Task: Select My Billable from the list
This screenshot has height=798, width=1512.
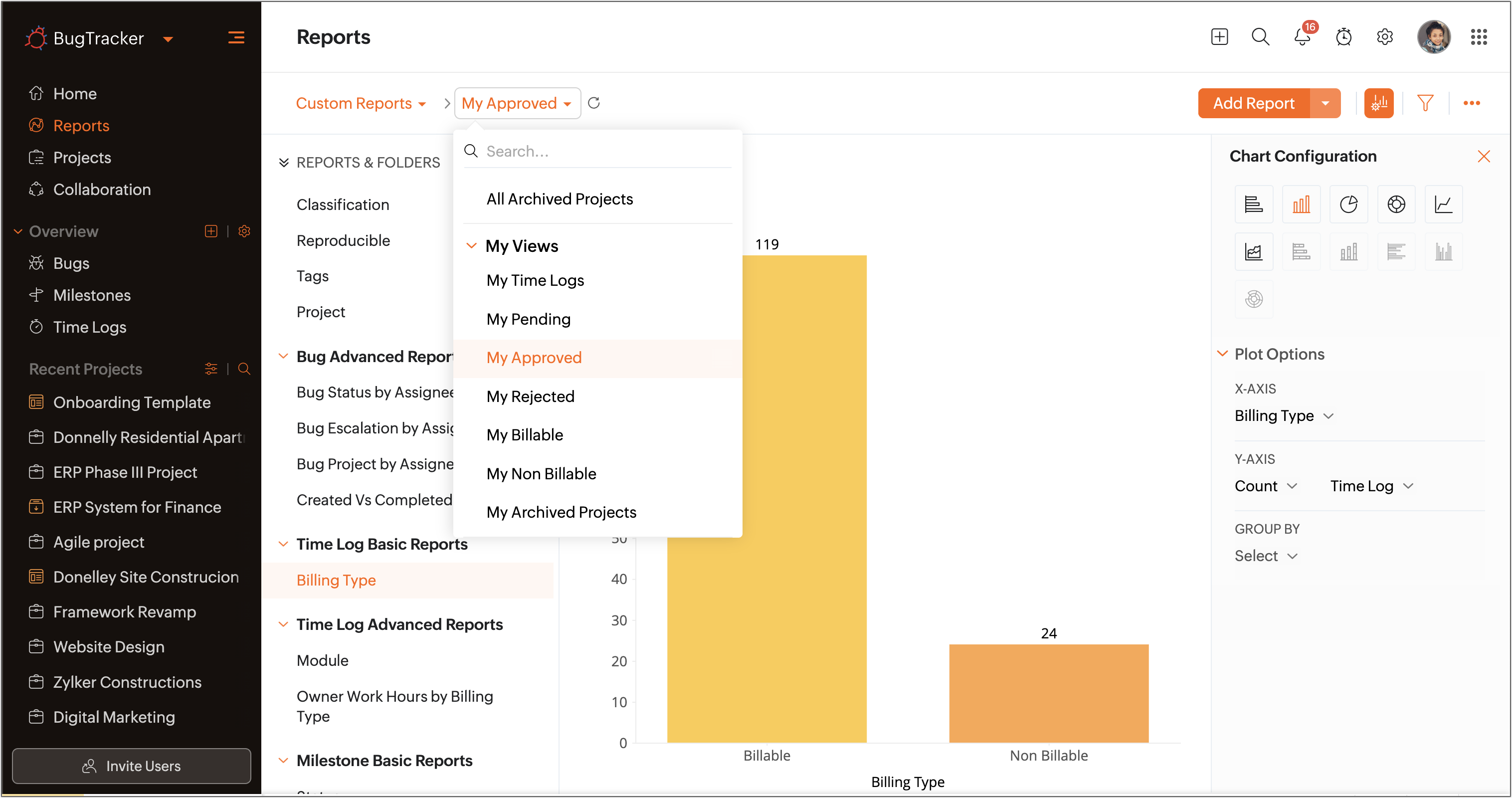Action: (524, 434)
